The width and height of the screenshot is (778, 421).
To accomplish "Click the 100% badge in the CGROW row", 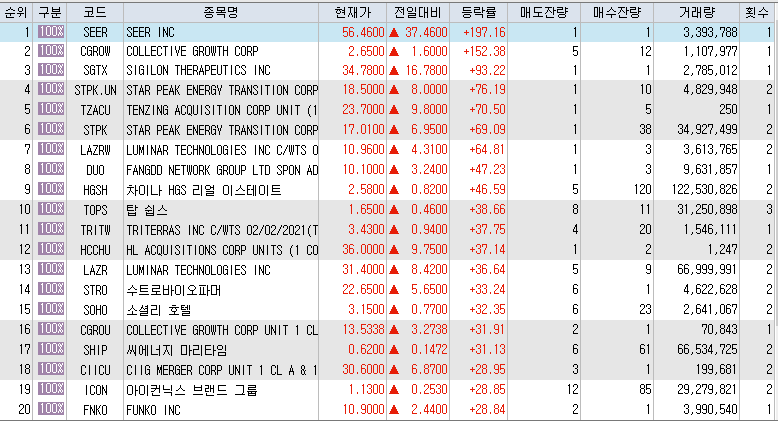I will click(x=51, y=51).
